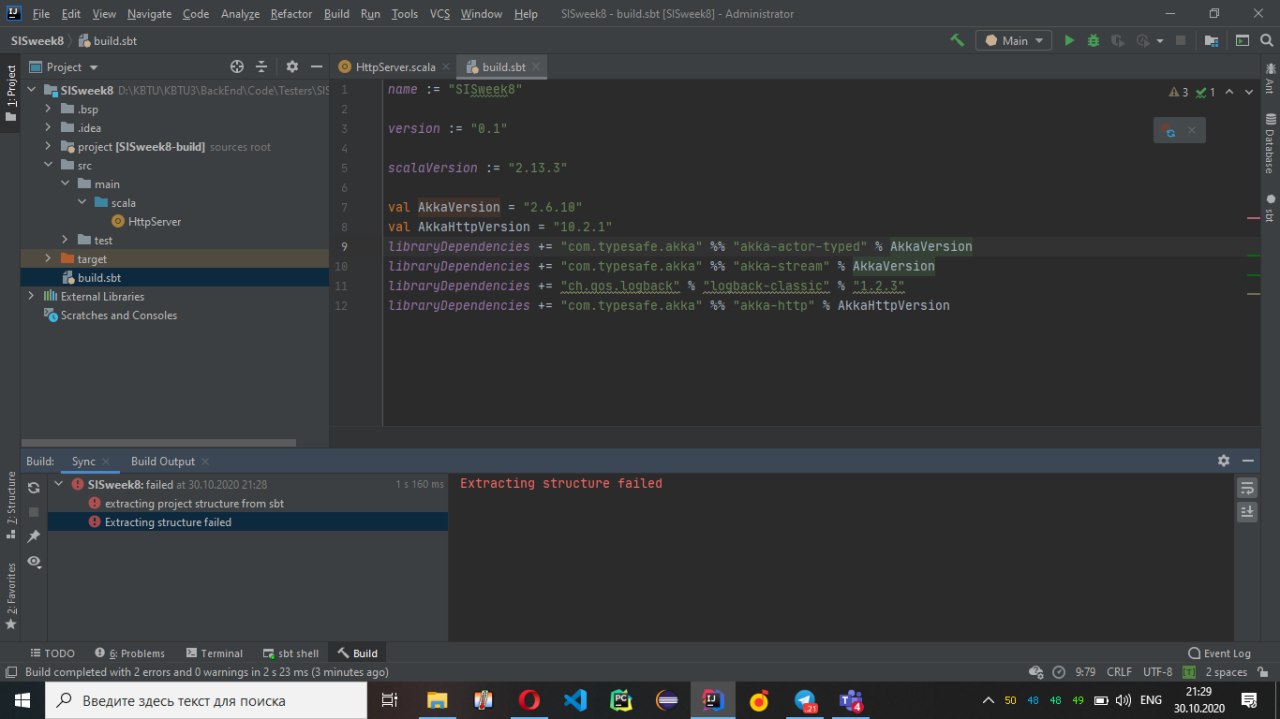Toggle tool window quick access icon bottom-left

pyautogui.click(x=10, y=672)
